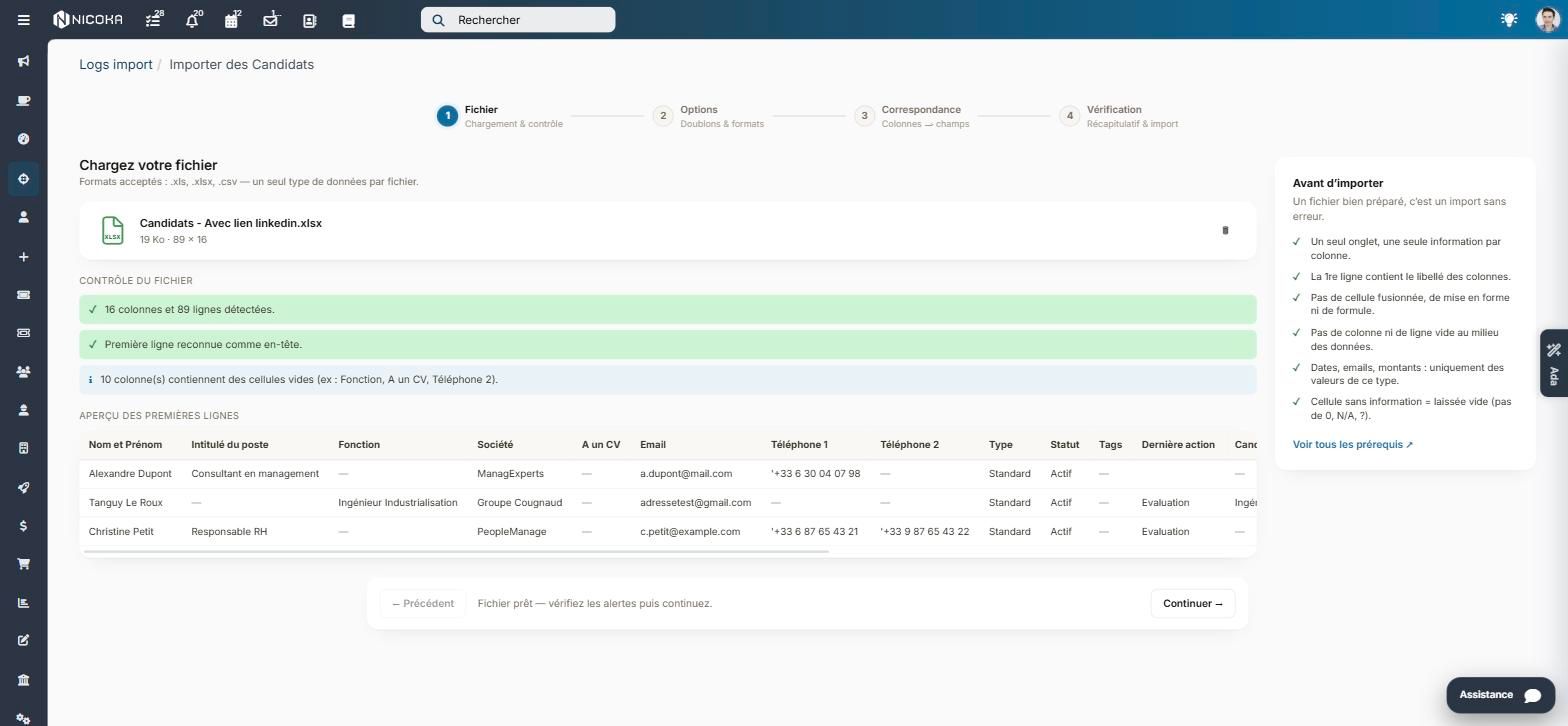Delete the uploaded file with trash icon
Image resolution: width=1568 pixels, height=726 pixels.
[1225, 230]
